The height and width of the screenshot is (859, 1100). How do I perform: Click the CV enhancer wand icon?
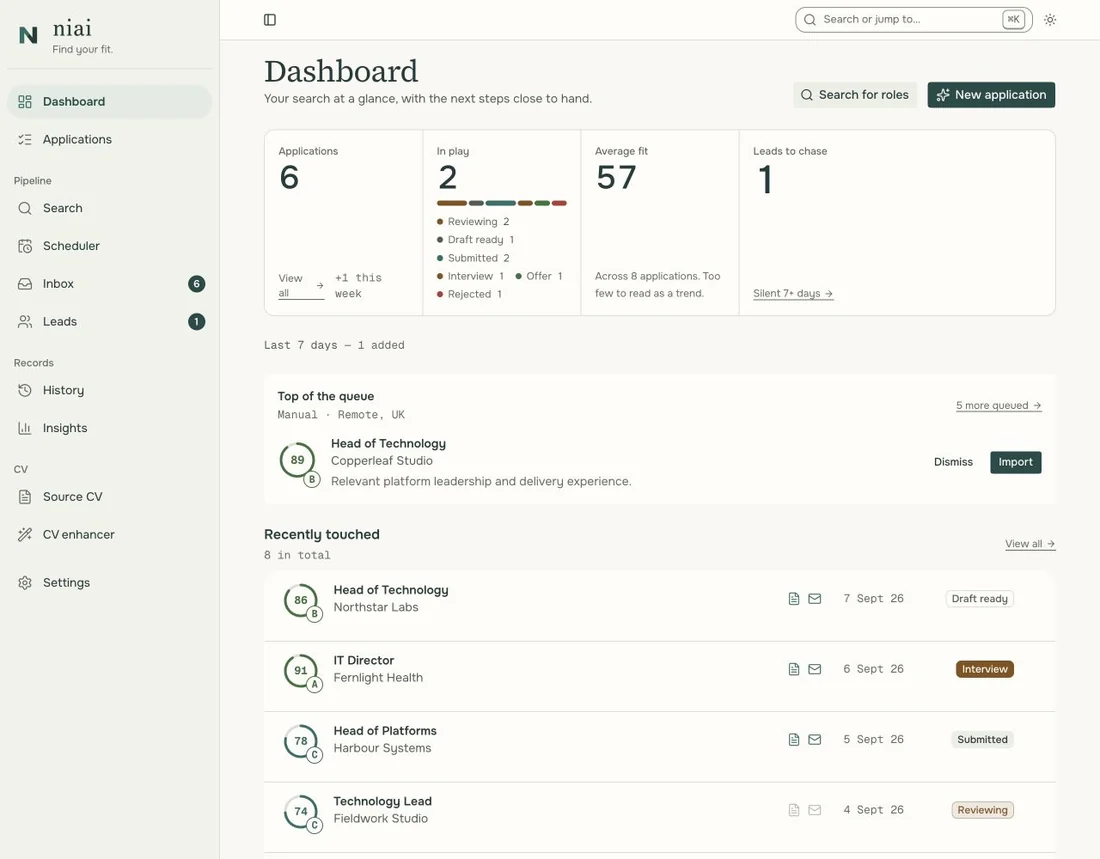pyautogui.click(x=25, y=535)
